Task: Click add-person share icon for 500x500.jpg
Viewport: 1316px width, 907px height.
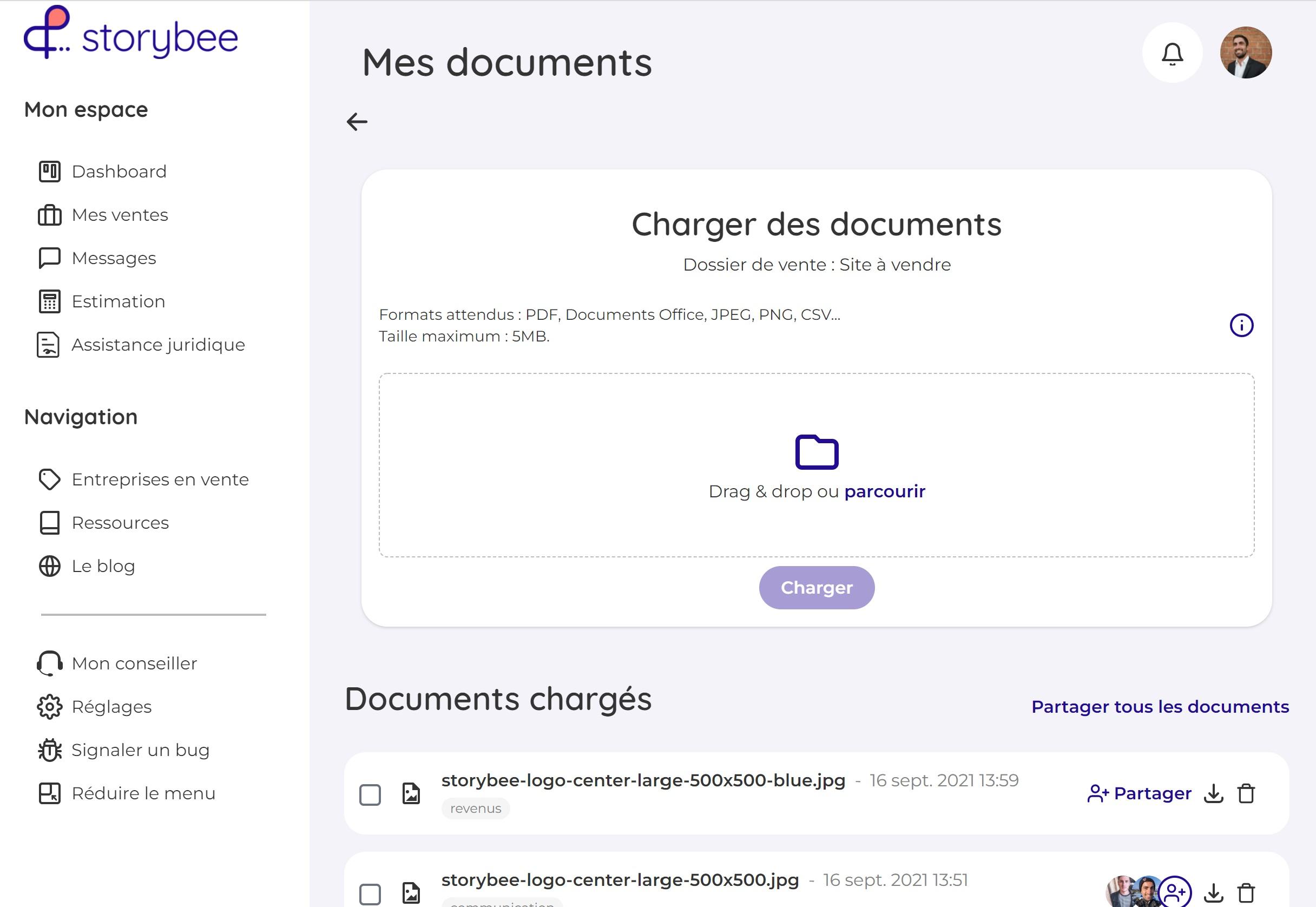Action: click(1175, 892)
